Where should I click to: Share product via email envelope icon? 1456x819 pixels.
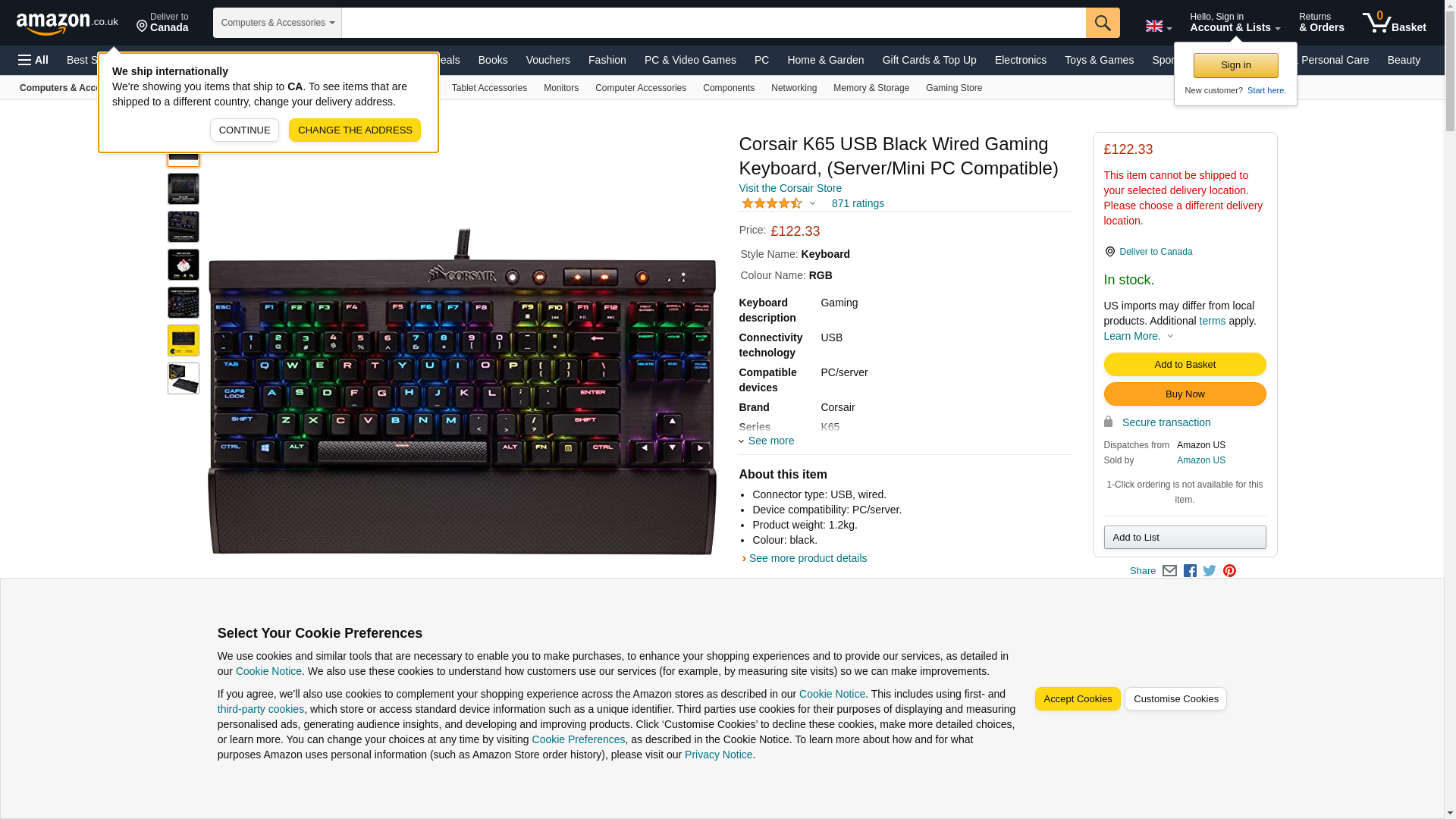tap(1169, 571)
